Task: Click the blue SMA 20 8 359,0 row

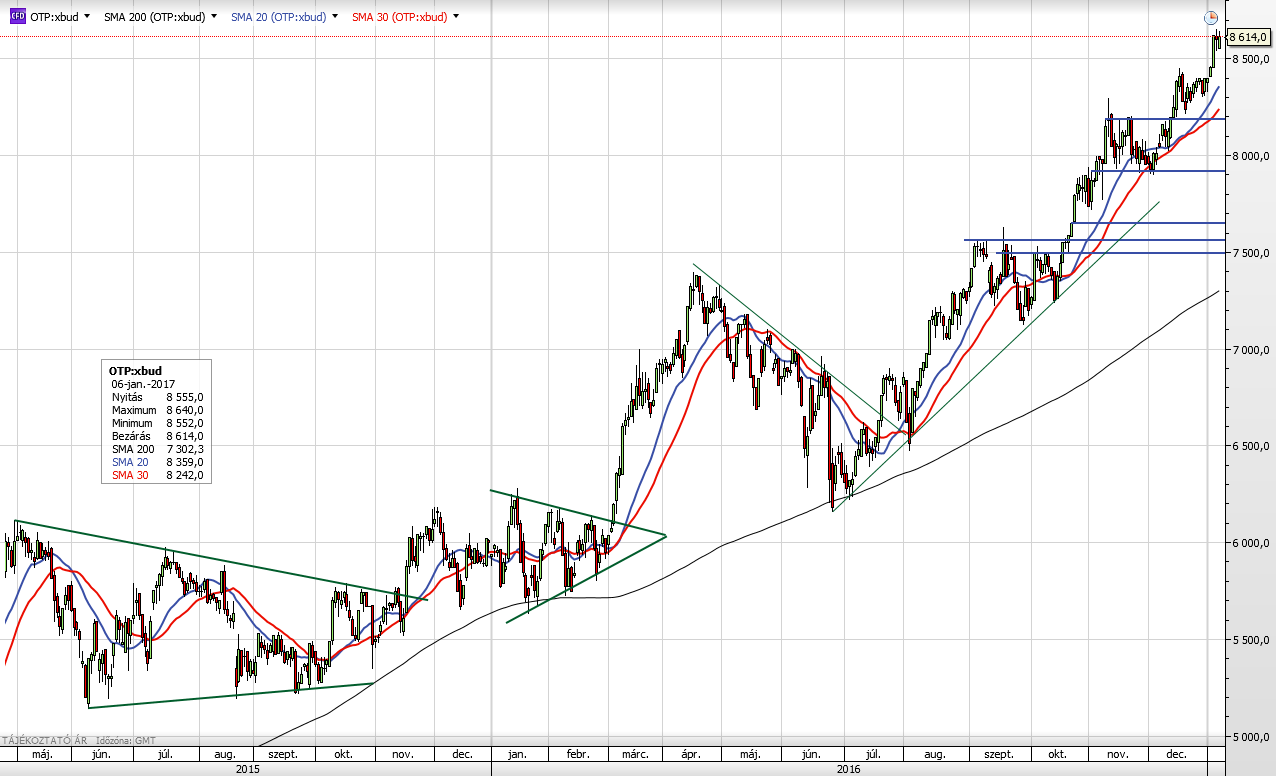Action: [x=157, y=462]
